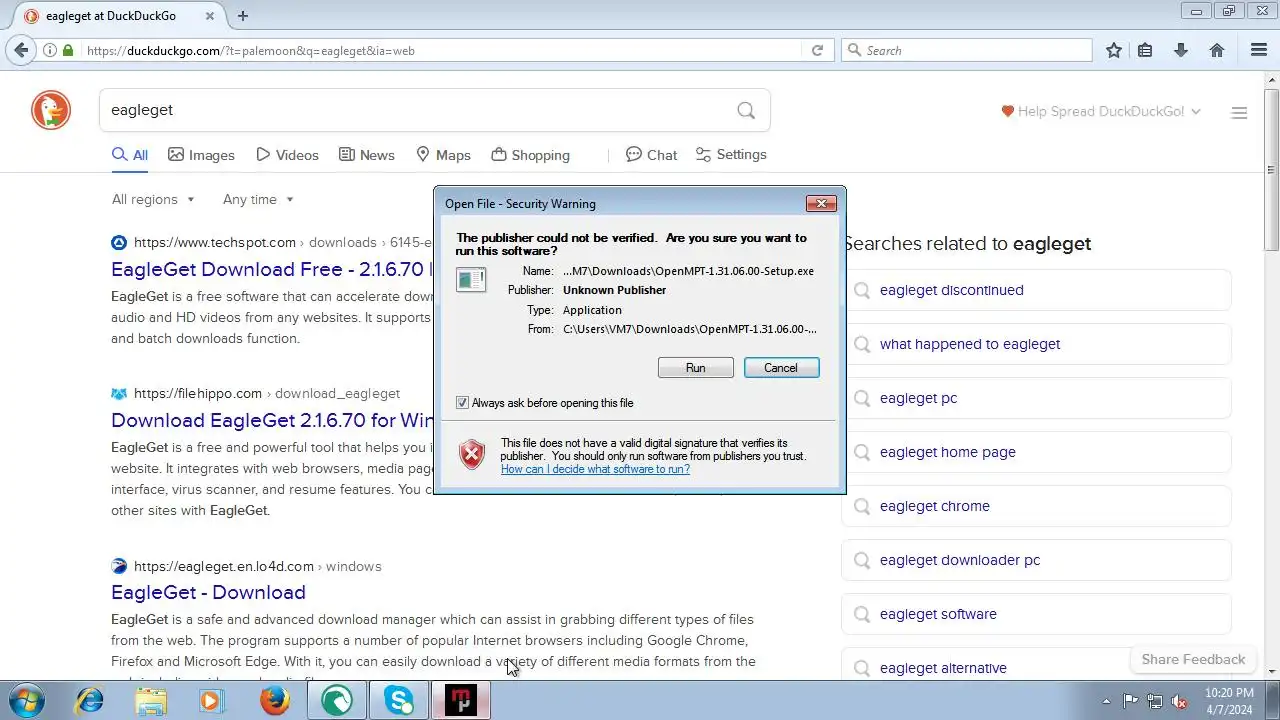The height and width of the screenshot is (720, 1280).
Task: Open File Explorer from taskbar
Action: tap(151, 701)
